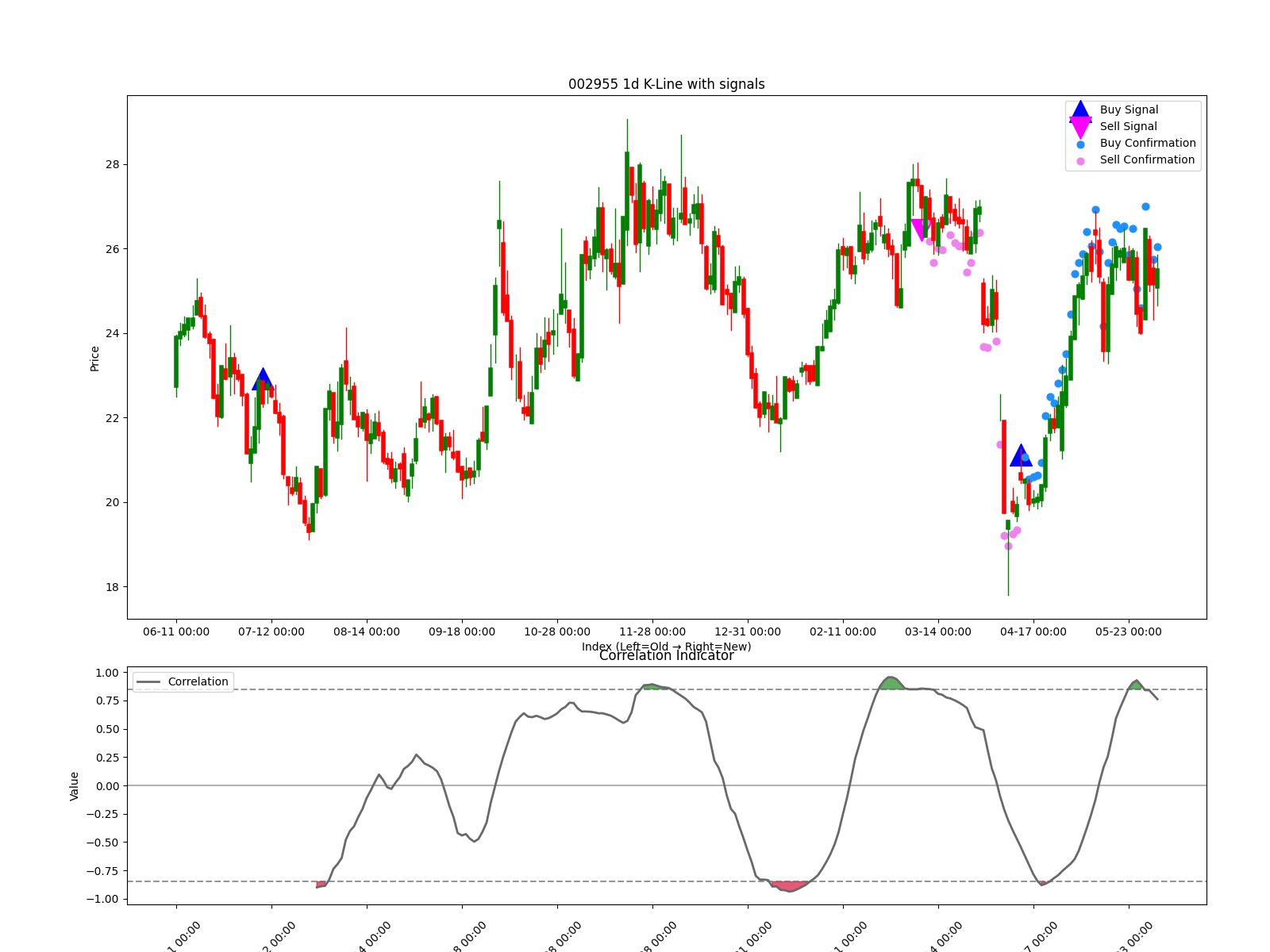Click the 'Index (Left=Old → Right=New)' axis label
This screenshot has width=1270, height=952.
pos(667,647)
